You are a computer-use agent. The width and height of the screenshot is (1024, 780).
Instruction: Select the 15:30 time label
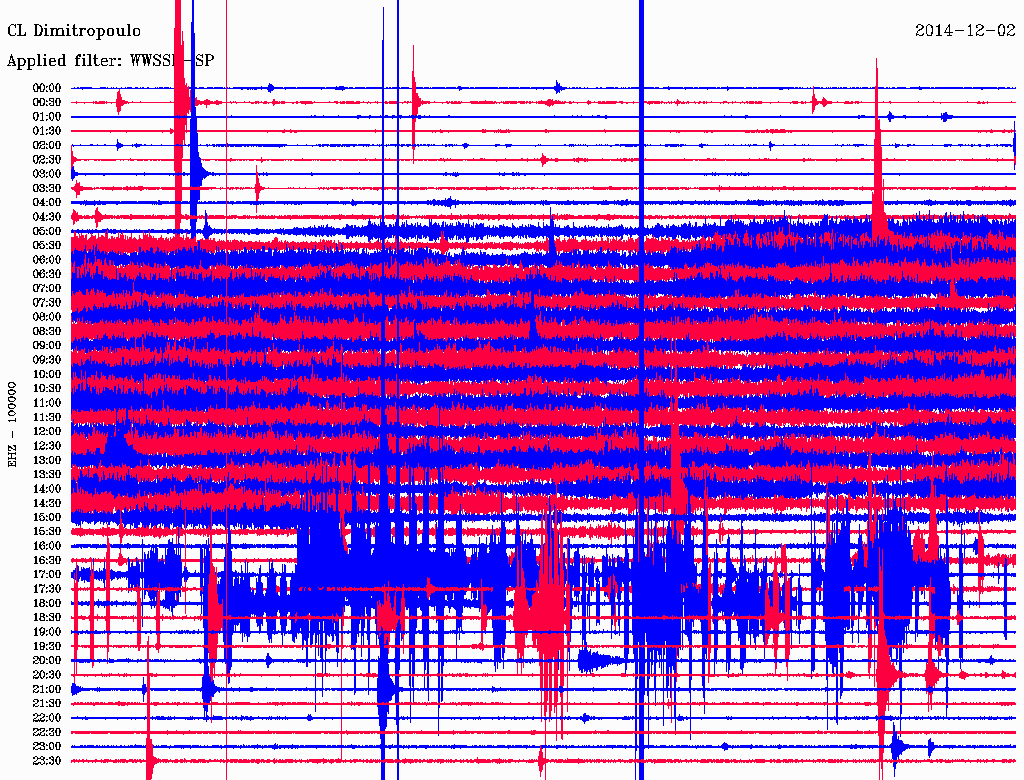(x=47, y=531)
